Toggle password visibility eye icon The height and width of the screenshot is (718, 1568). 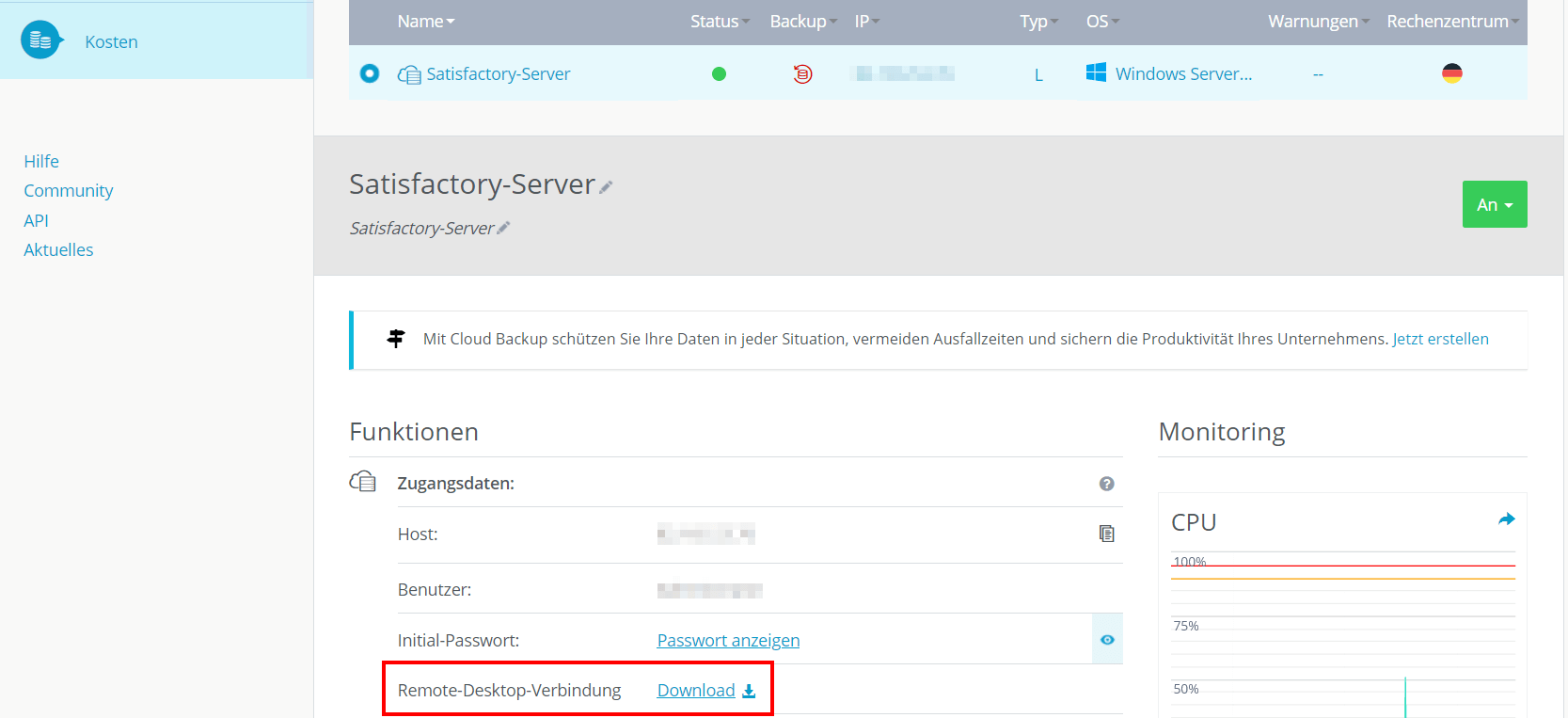1107,640
